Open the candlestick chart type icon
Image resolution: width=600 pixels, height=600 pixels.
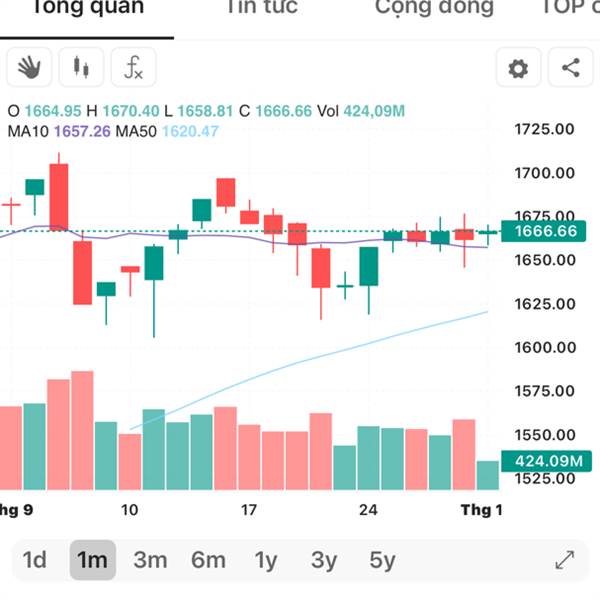tap(81, 68)
